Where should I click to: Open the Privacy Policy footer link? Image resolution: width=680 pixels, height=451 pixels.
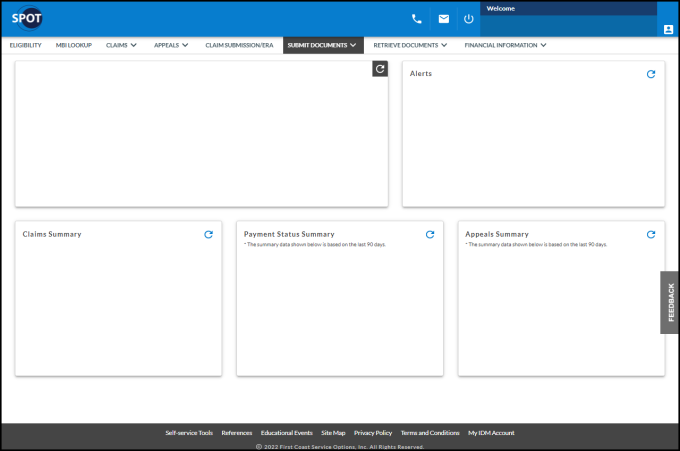coord(373,433)
